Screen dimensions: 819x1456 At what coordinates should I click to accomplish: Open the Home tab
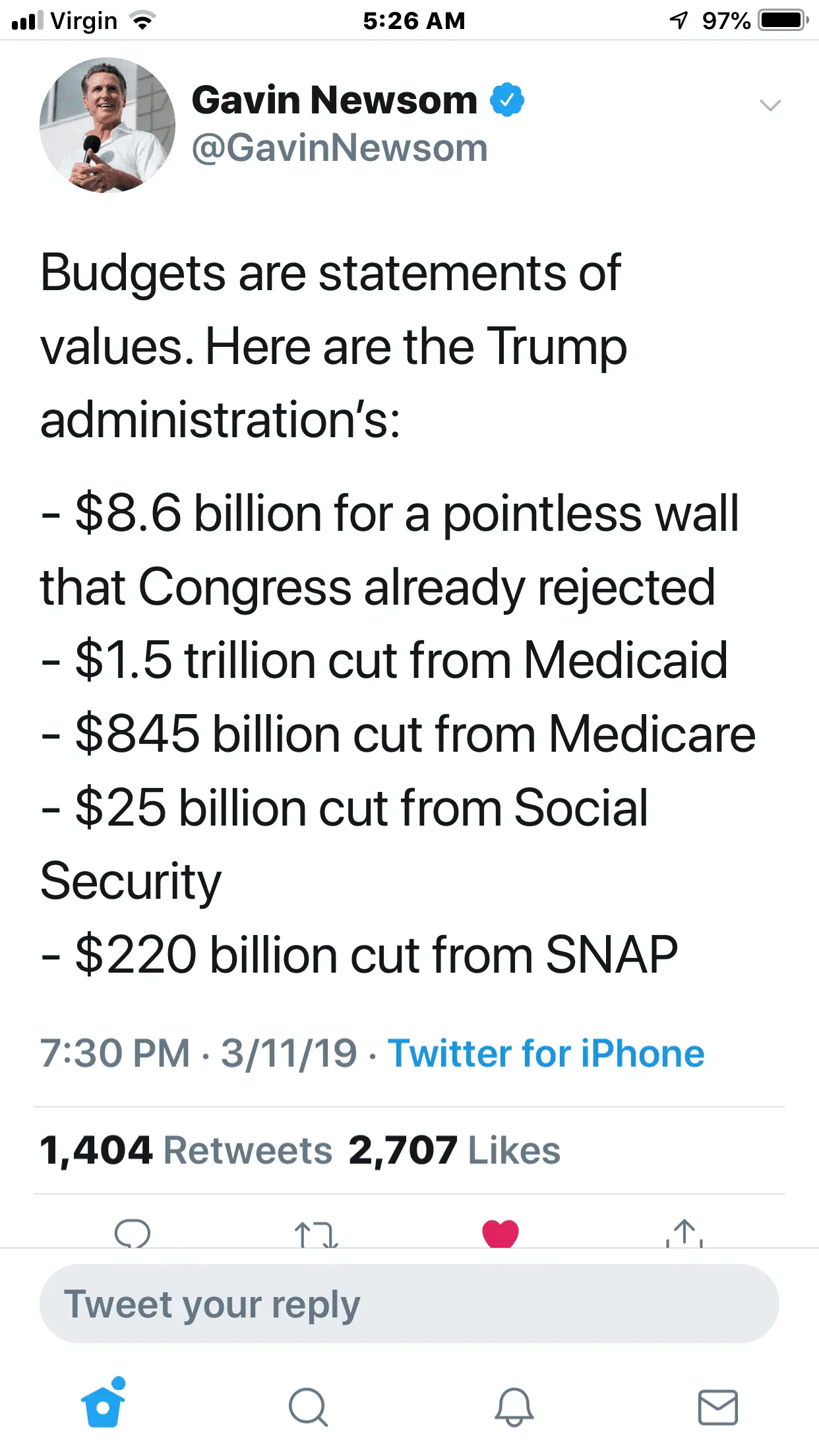(x=104, y=1405)
